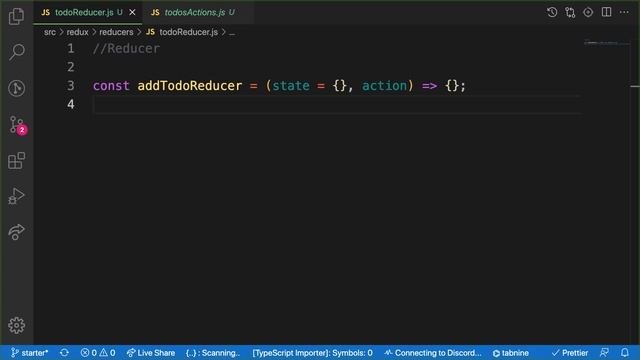The image size is (640, 360).
Task: Open the Git graph icon in activity bar
Action: coord(16,88)
